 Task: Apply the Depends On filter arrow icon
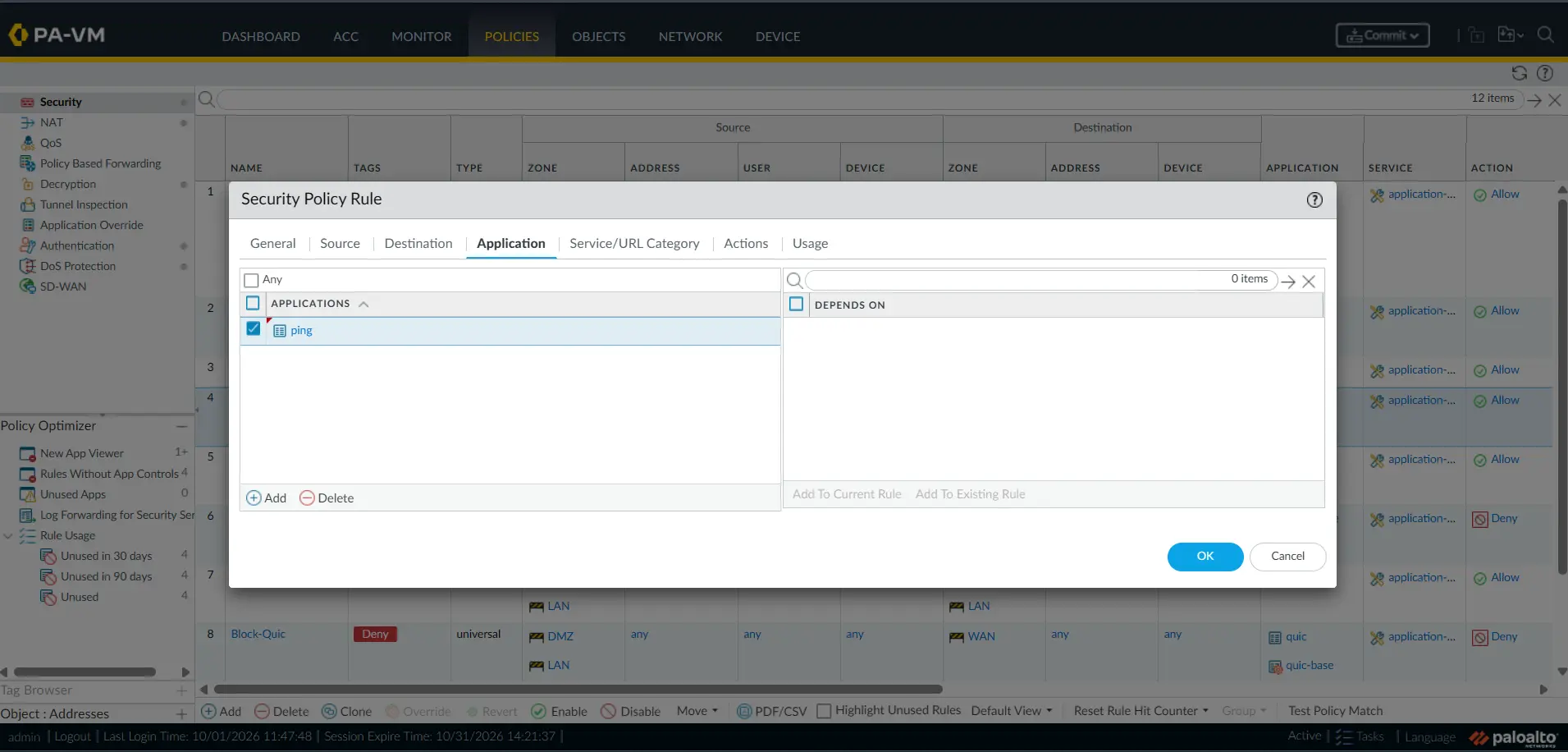pyautogui.click(x=1288, y=282)
